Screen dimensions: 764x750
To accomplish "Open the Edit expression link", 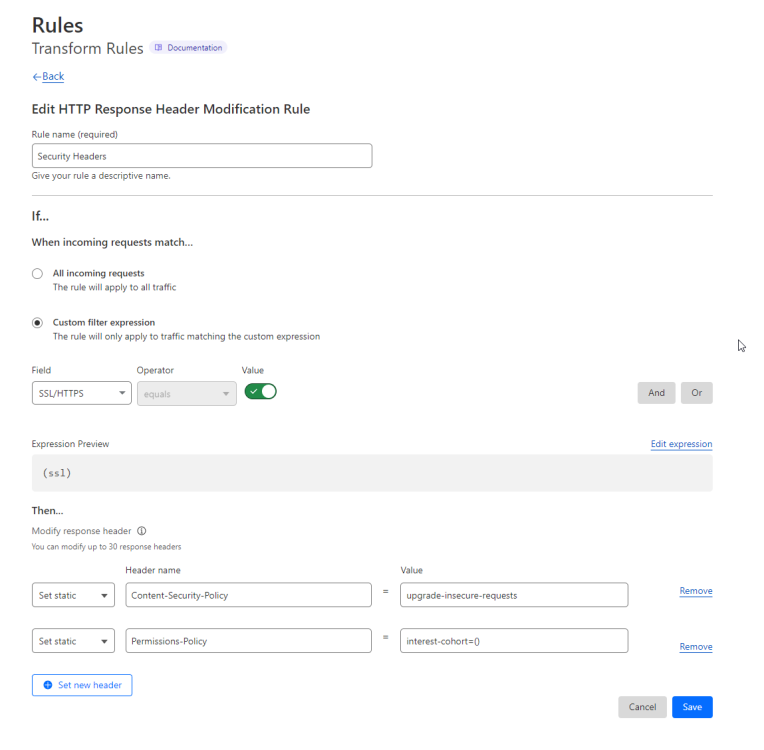I will [x=681, y=444].
